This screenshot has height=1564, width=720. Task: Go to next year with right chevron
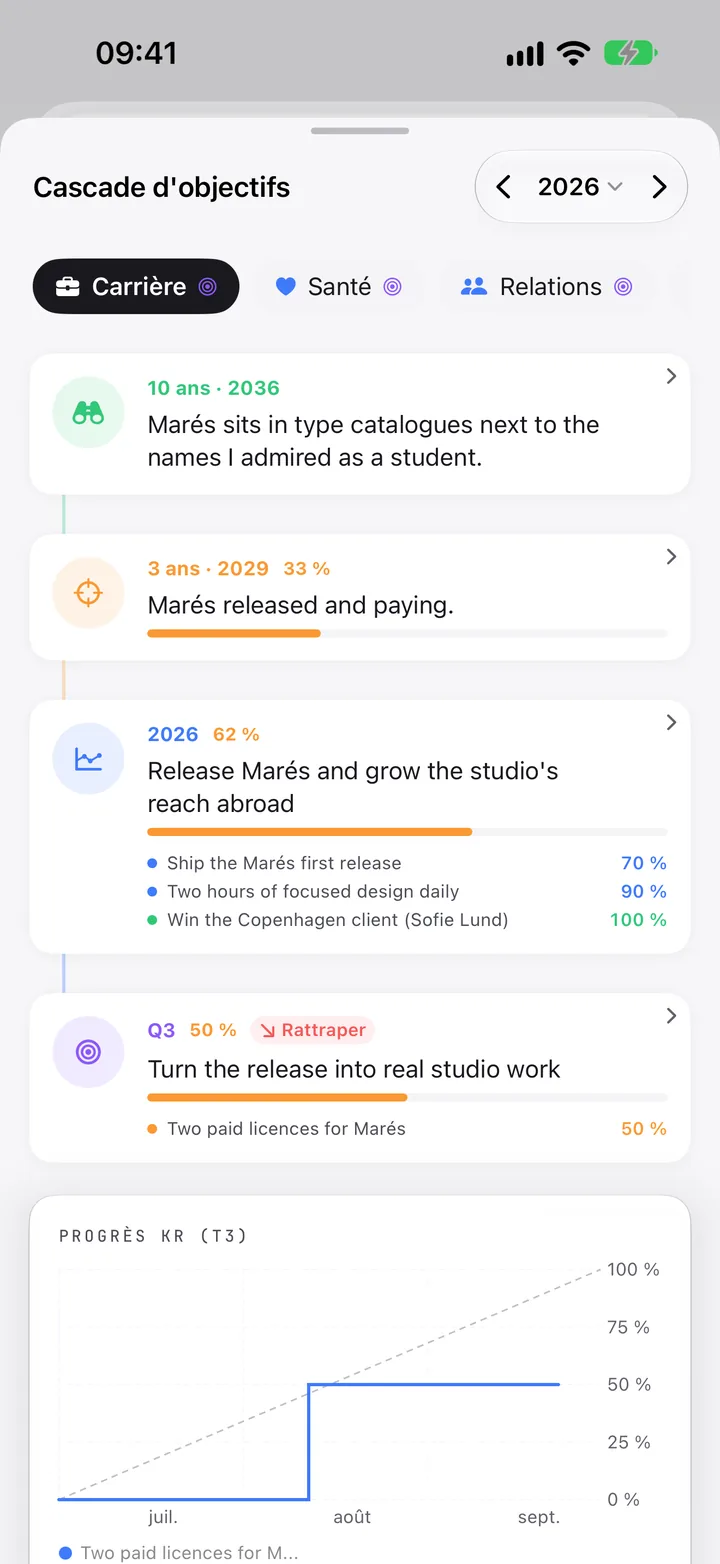click(659, 187)
